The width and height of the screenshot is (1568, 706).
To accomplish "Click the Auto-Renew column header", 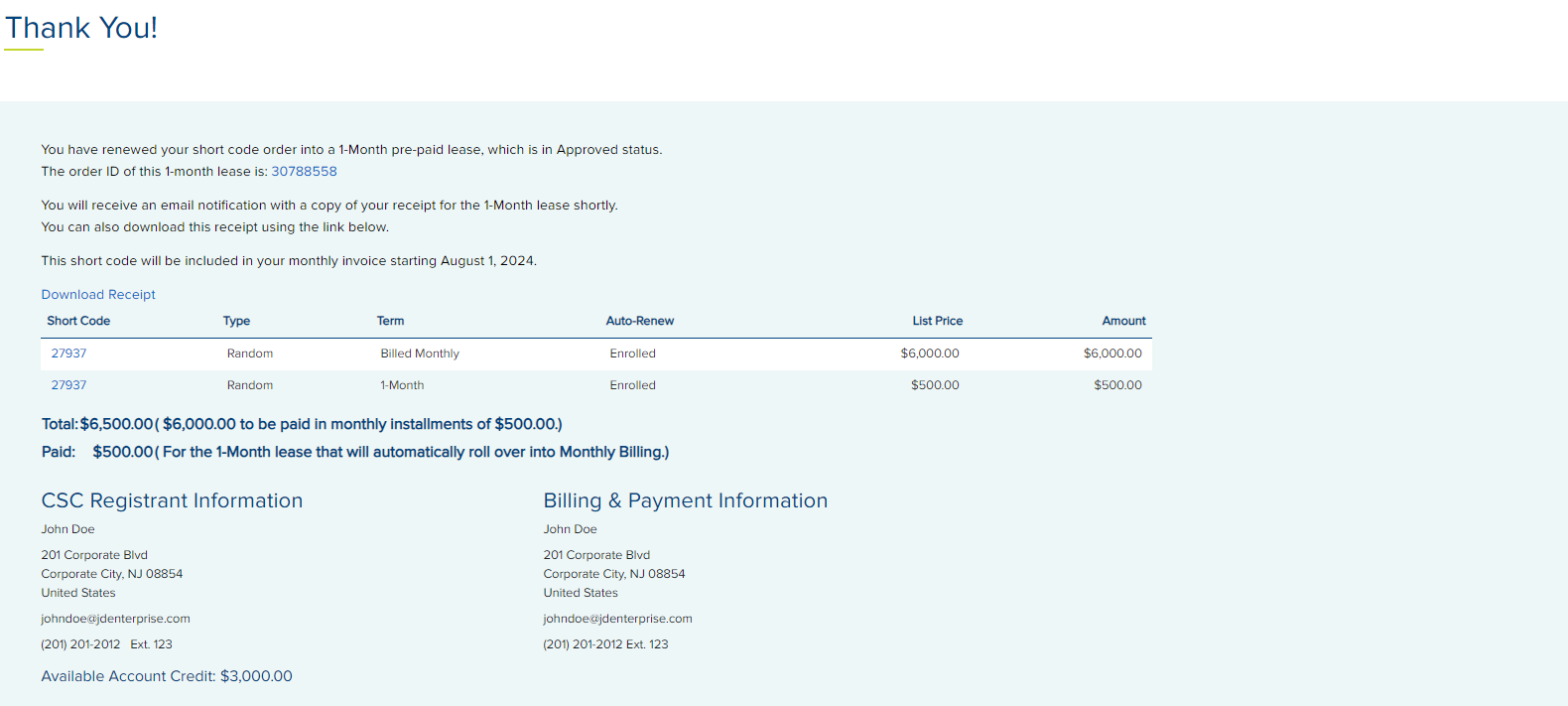I will (x=639, y=321).
